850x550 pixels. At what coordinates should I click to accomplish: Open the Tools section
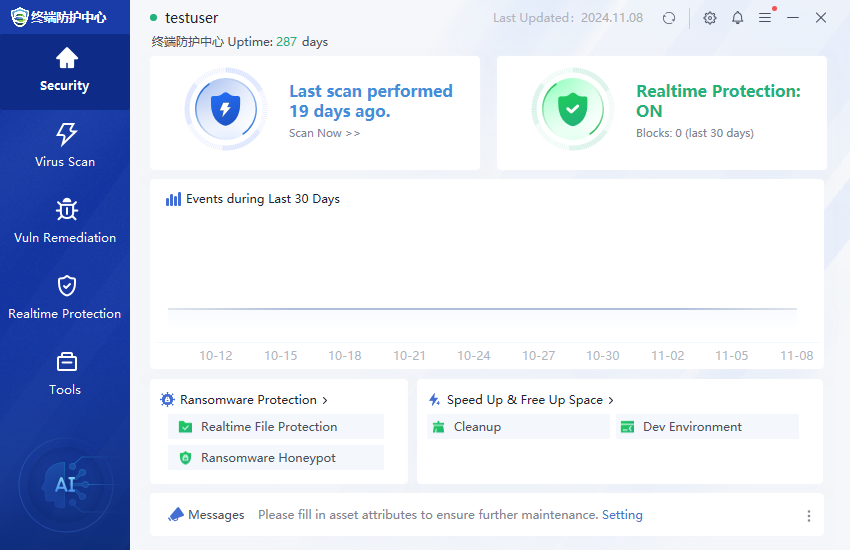tap(65, 374)
